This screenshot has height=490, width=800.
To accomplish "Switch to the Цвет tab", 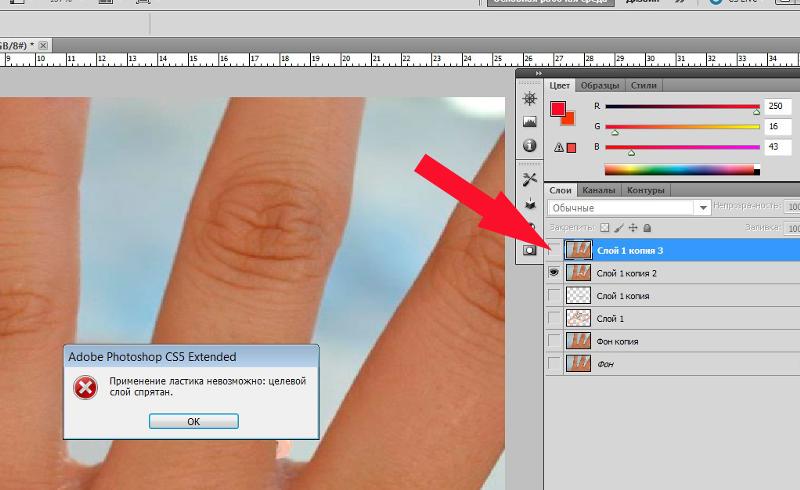I will point(560,85).
